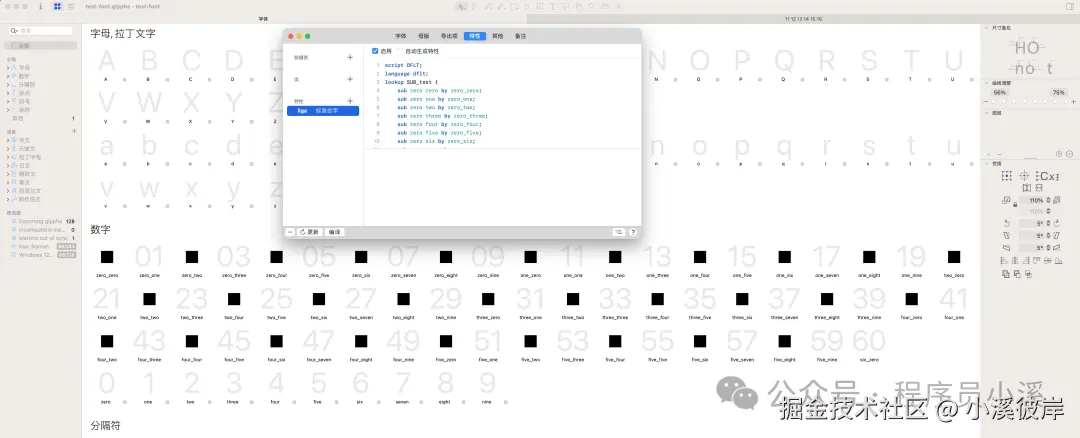Flip selection horizontally in transform panel

(x=1027, y=188)
